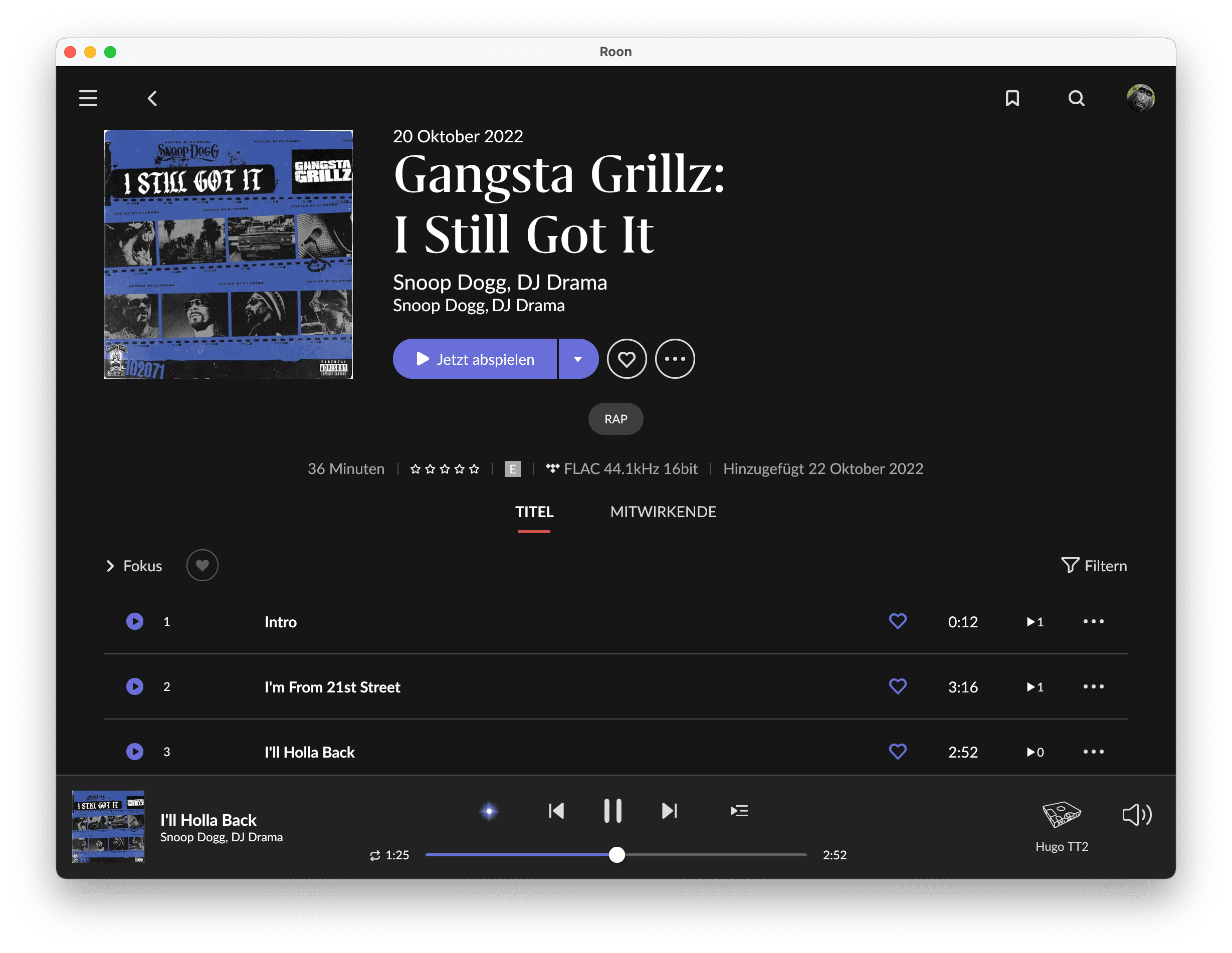Go back using the back arrow
The height and width of the screenshot is (953, 1232).
[x=152, y=99]
